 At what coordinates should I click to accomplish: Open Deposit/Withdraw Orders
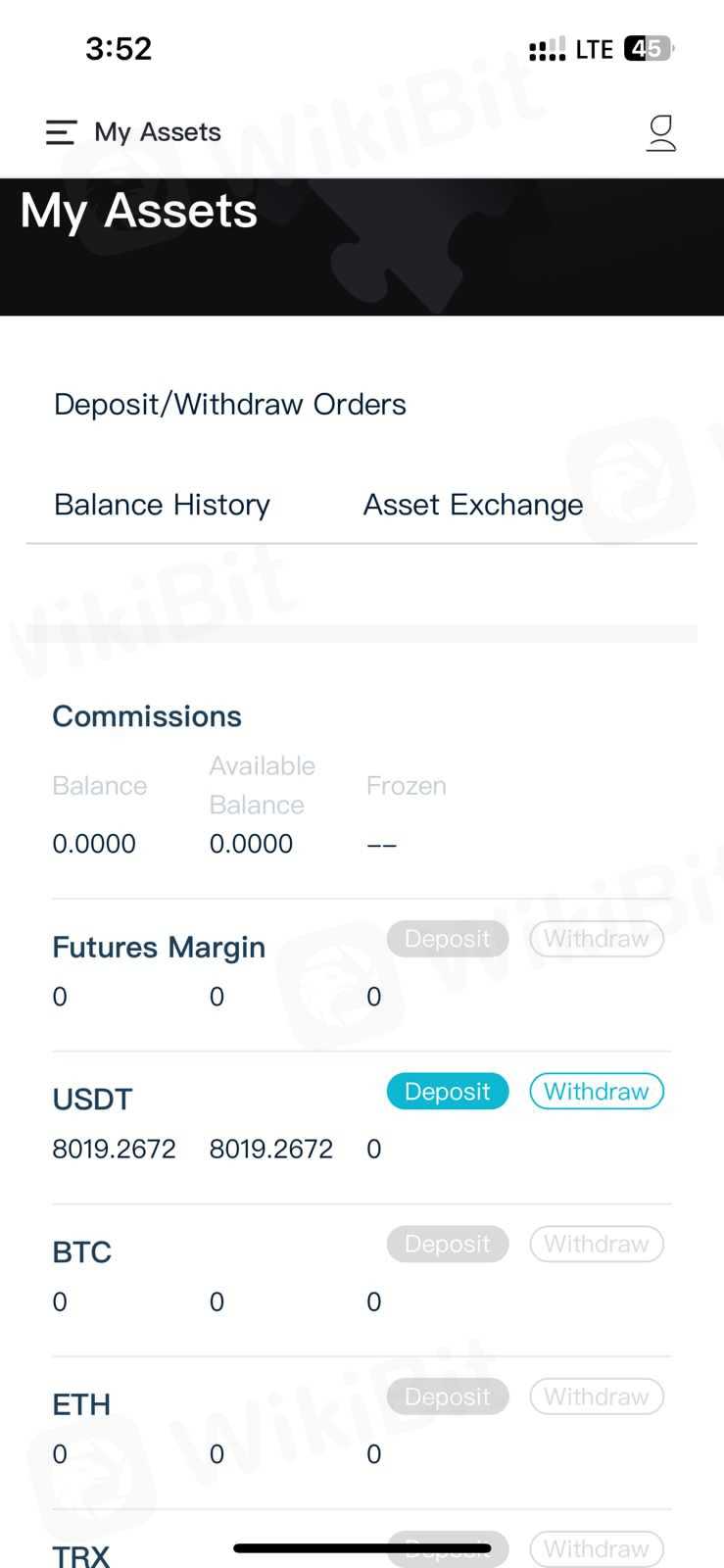pos(229,405)
